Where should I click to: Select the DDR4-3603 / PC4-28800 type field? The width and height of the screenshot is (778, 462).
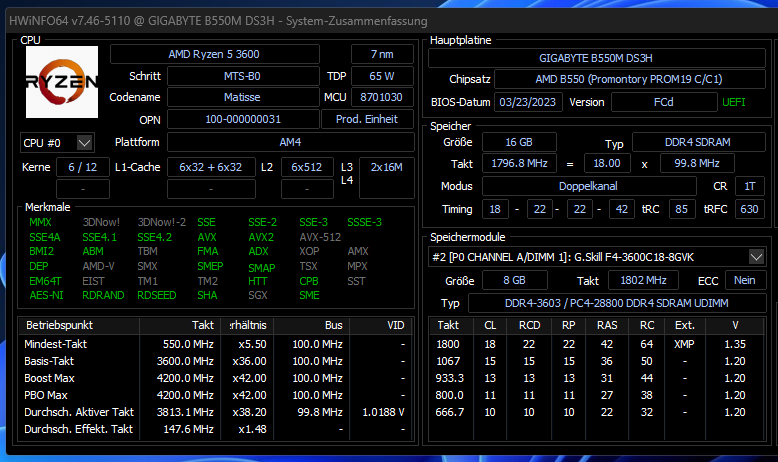(x=617, y=303)
